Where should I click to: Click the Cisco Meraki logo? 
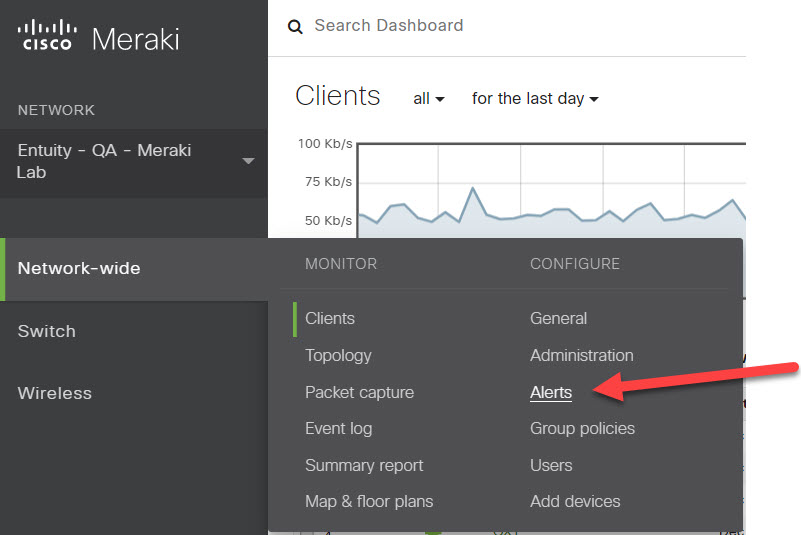[x=99, y=37]
